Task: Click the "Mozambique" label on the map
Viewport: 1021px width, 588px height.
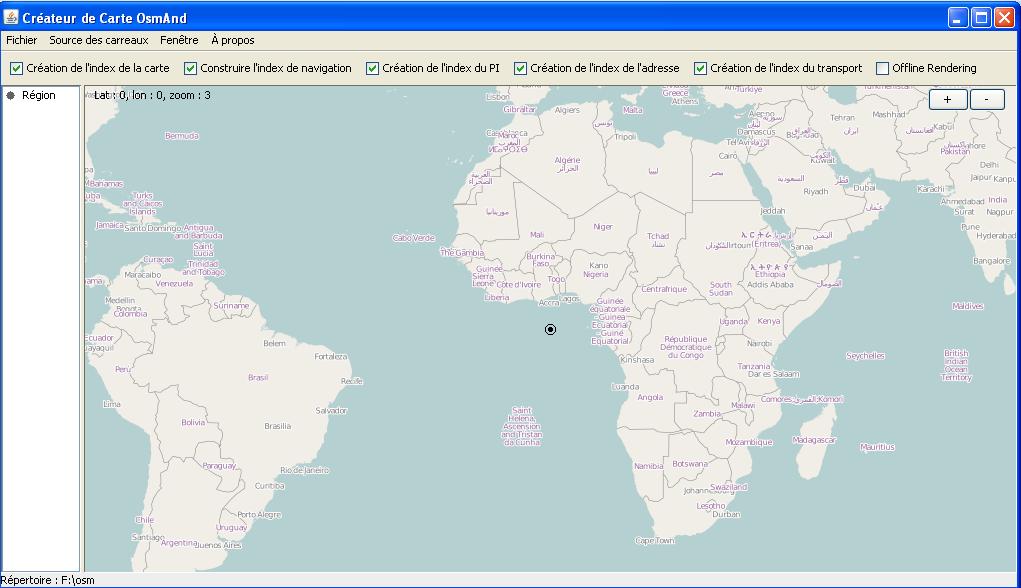Action: pos(749,442)
